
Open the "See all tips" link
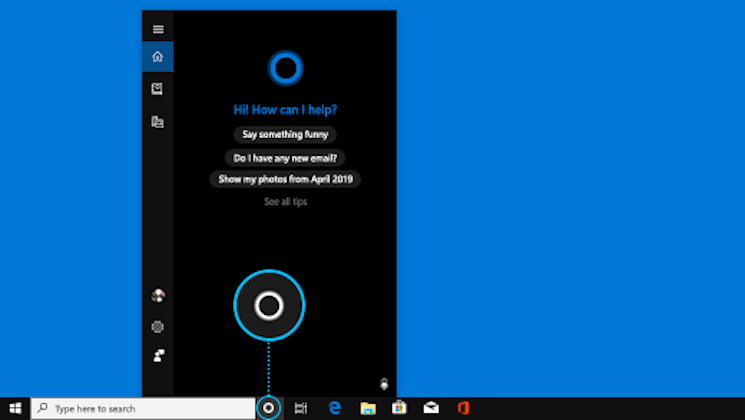[285, 202]
